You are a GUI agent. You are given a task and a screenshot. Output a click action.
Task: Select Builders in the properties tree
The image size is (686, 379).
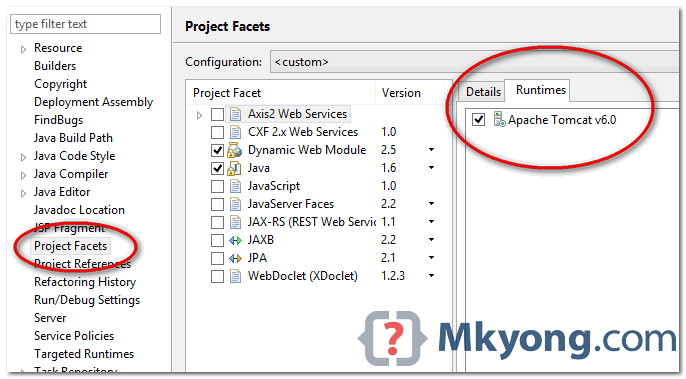[x=55, y=66]
